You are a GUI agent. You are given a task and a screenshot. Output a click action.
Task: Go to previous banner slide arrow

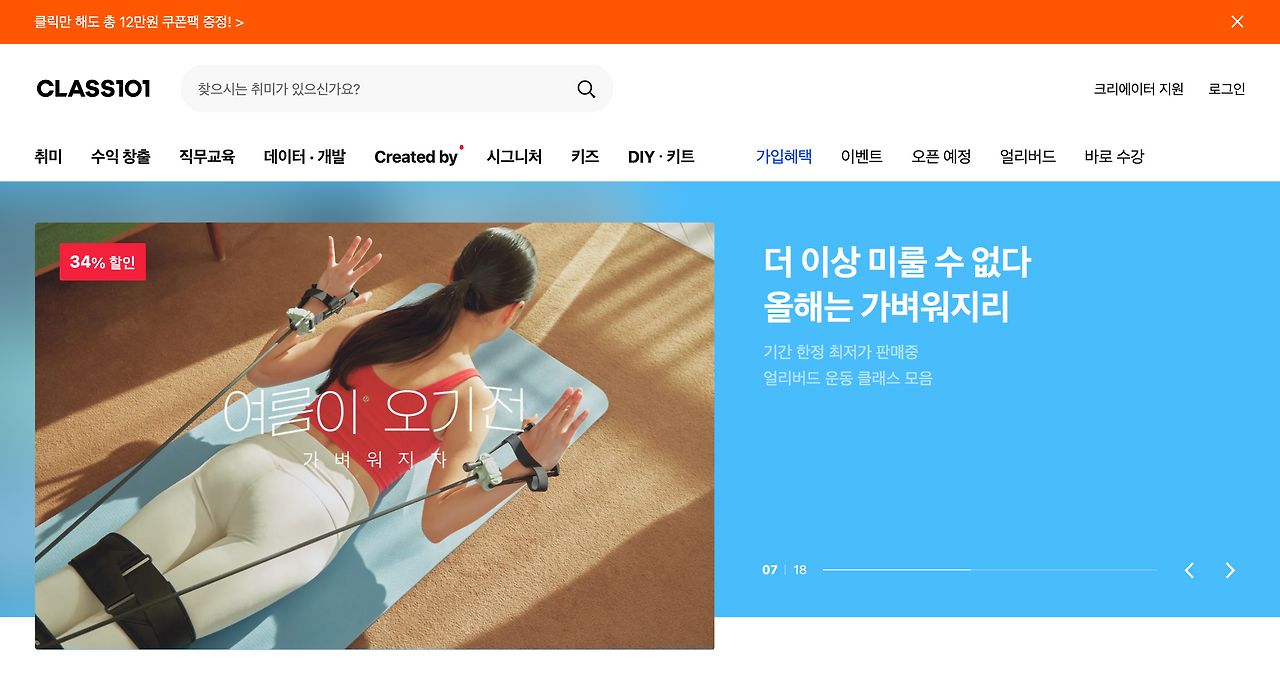[1189, 570]
